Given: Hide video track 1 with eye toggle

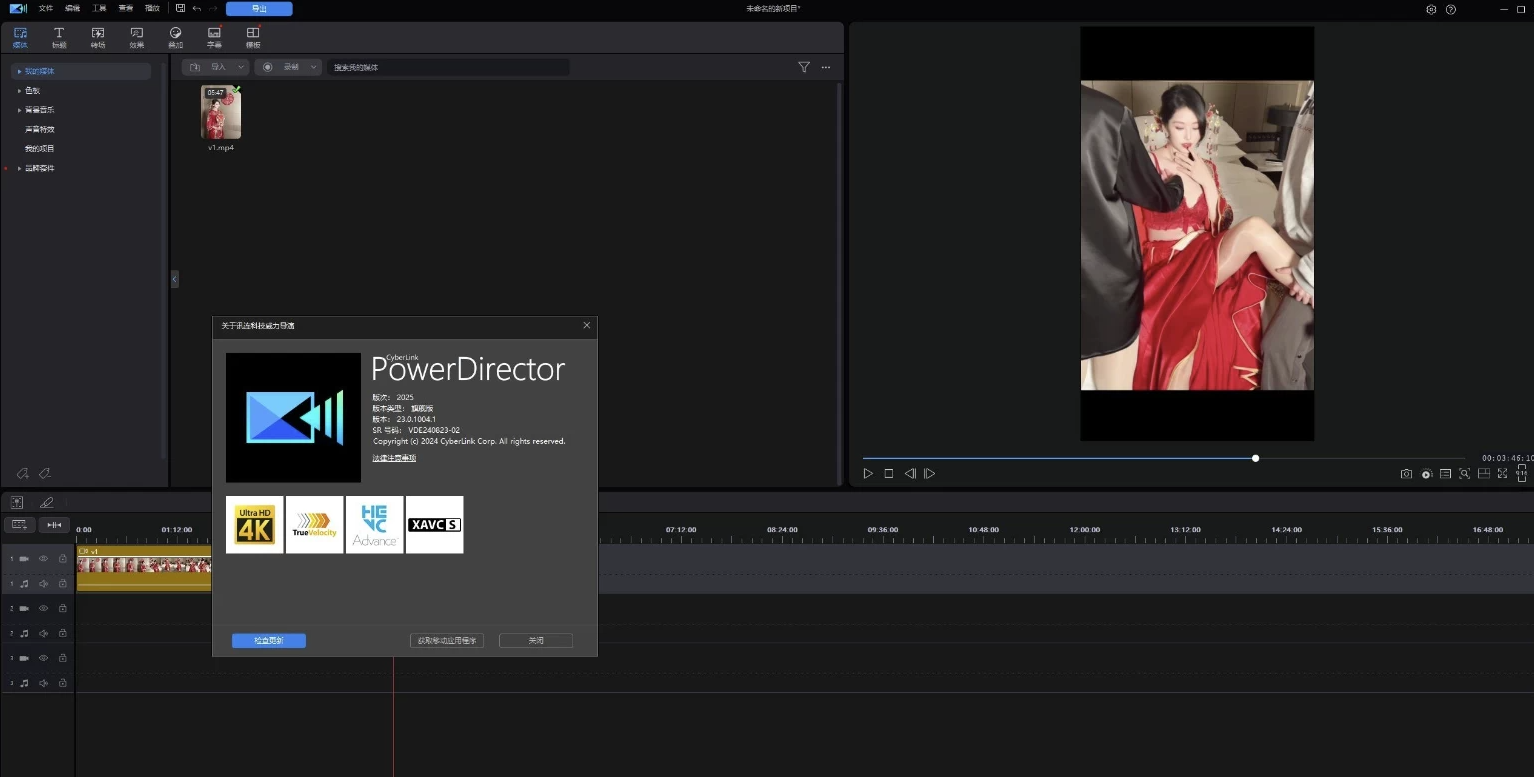Looking at the screenshot, I should point(43,558).
